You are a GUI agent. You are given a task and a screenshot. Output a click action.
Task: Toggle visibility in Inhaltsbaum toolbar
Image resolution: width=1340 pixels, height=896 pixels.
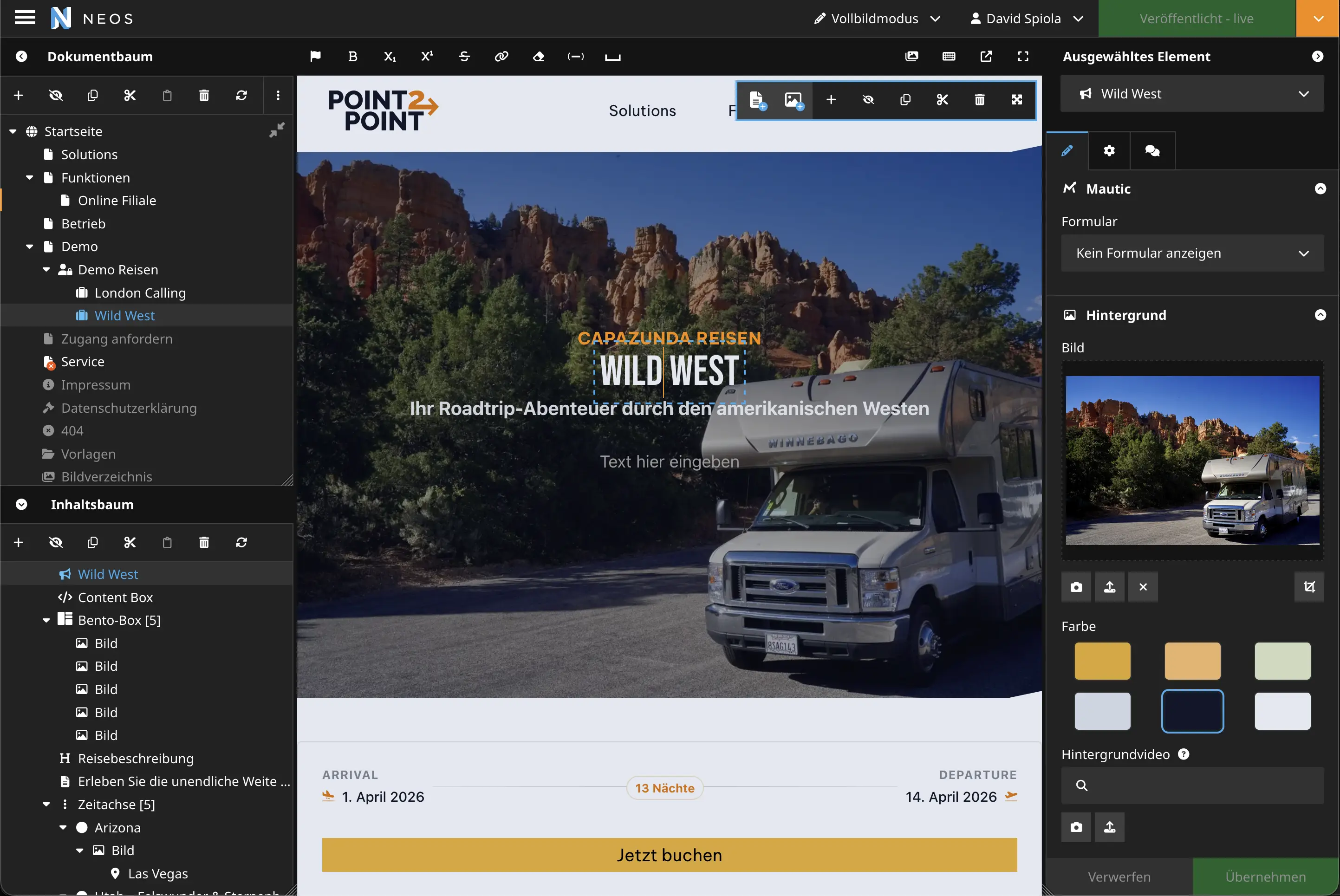tap(55, 542)
